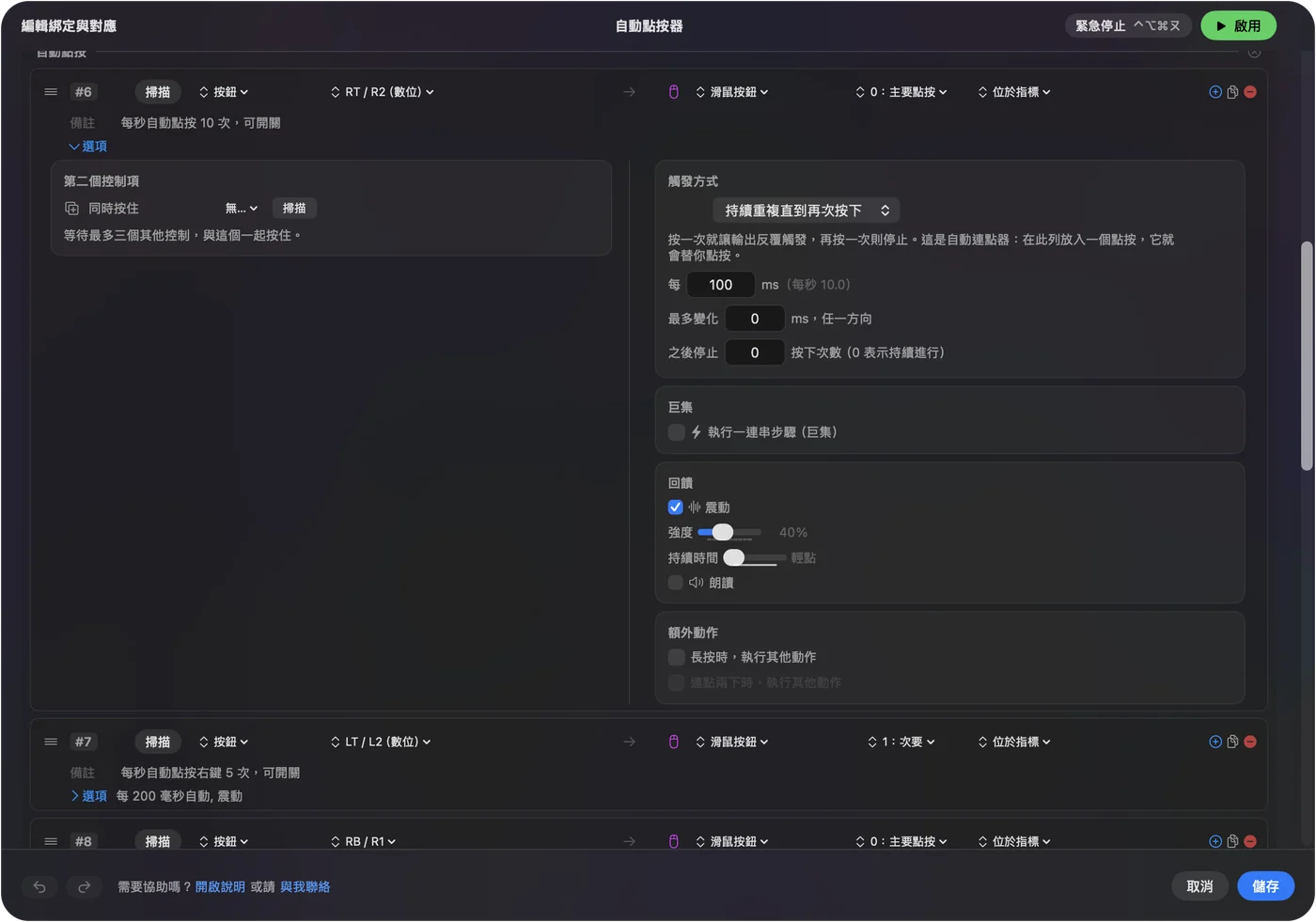
Task: Open the 滑鼠按鈕 dropdown in row #6
Action: coord(732,92)
